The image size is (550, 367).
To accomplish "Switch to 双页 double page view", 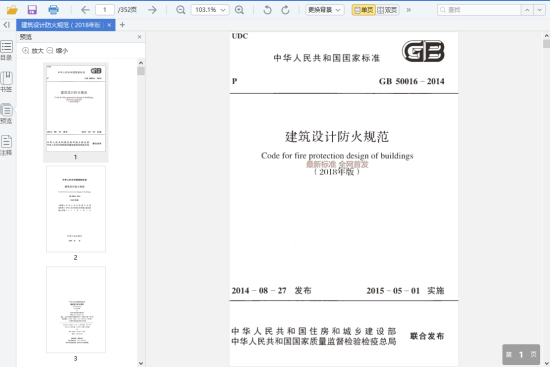I will coord(387,10).
